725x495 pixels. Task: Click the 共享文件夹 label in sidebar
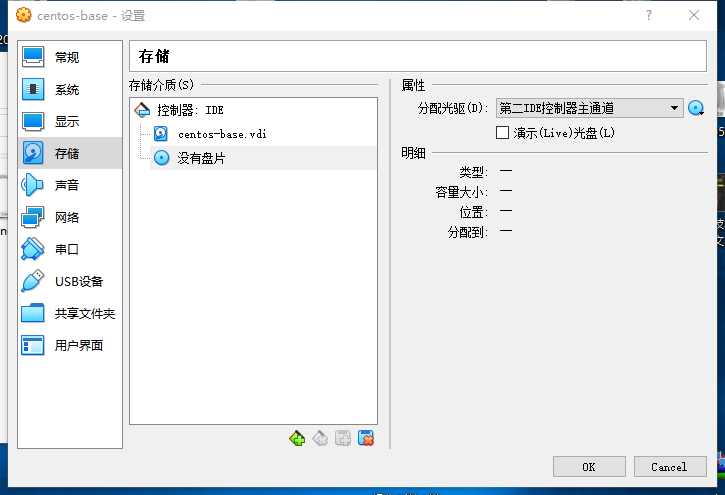tap(85, 313)
